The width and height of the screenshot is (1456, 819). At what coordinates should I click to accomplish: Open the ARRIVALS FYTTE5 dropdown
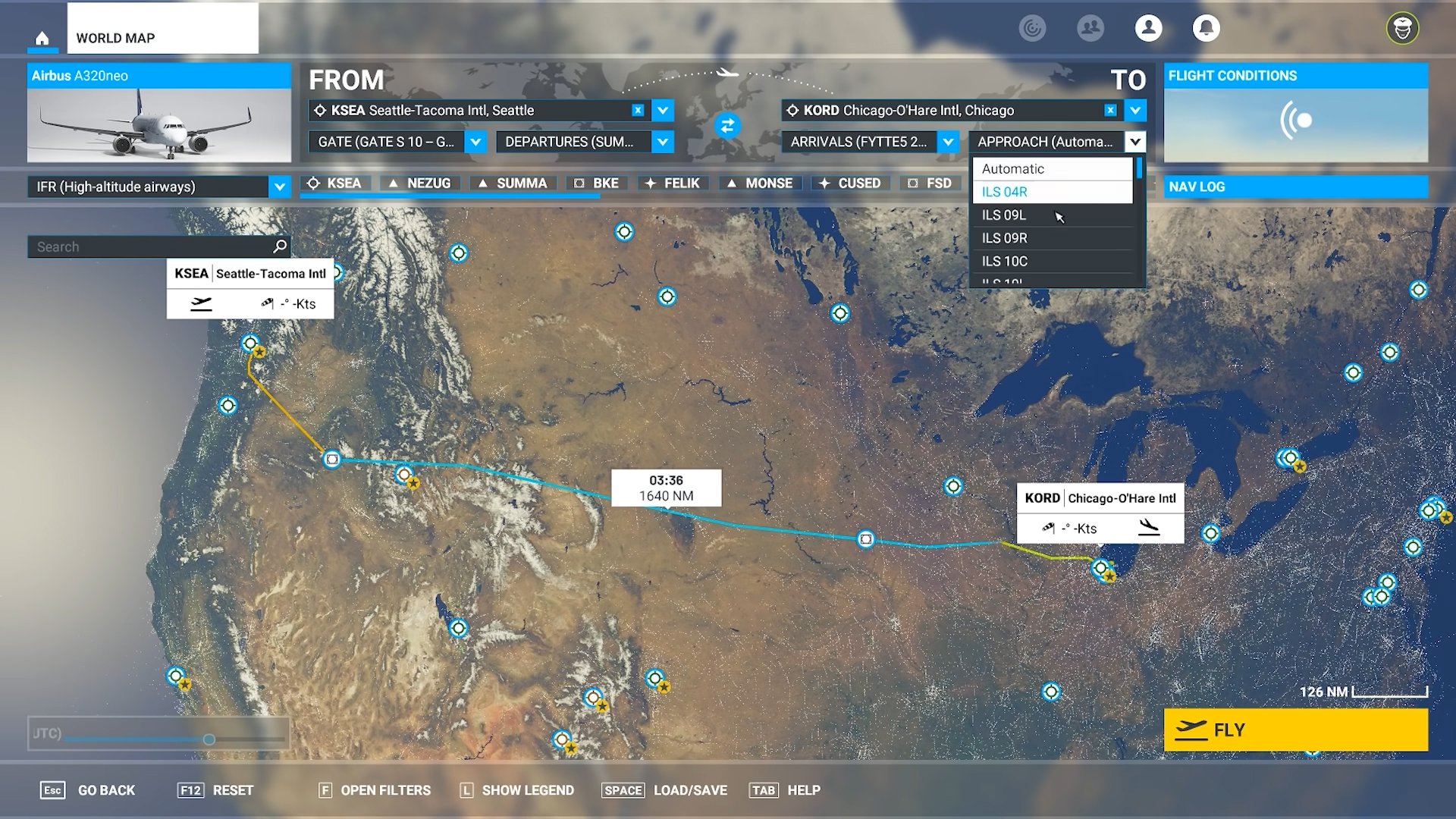tap(946, 142)
